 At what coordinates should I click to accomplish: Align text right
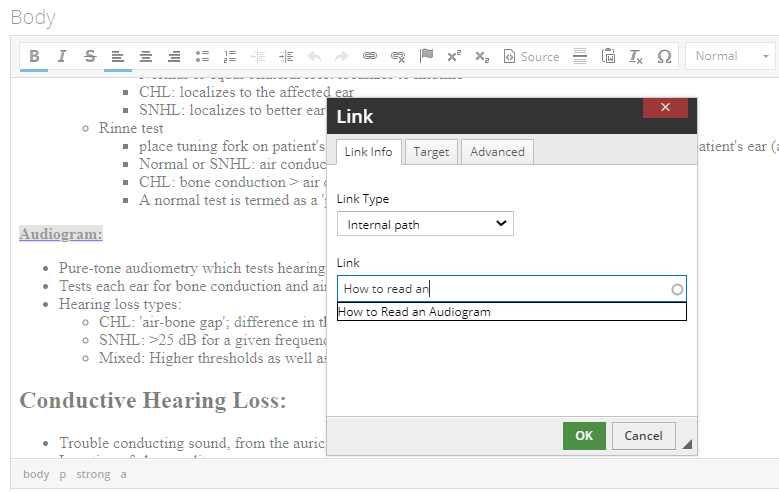pos(174,56)
